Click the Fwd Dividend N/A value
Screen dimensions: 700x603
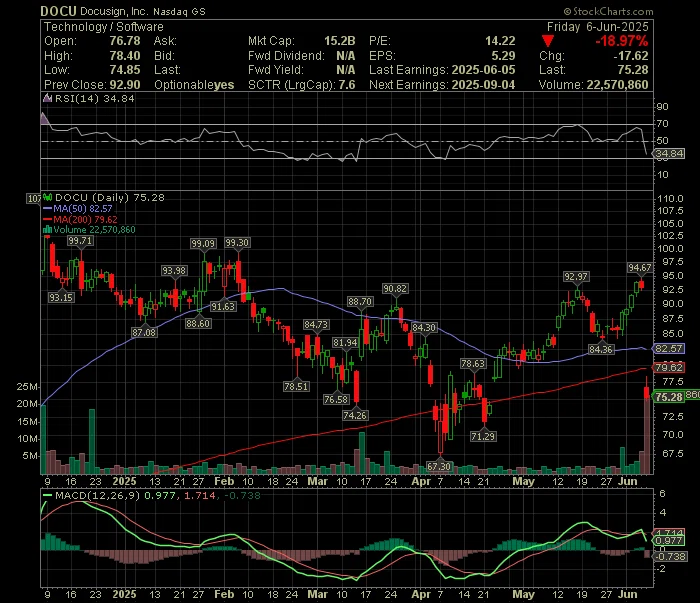[x=346, y=56]
